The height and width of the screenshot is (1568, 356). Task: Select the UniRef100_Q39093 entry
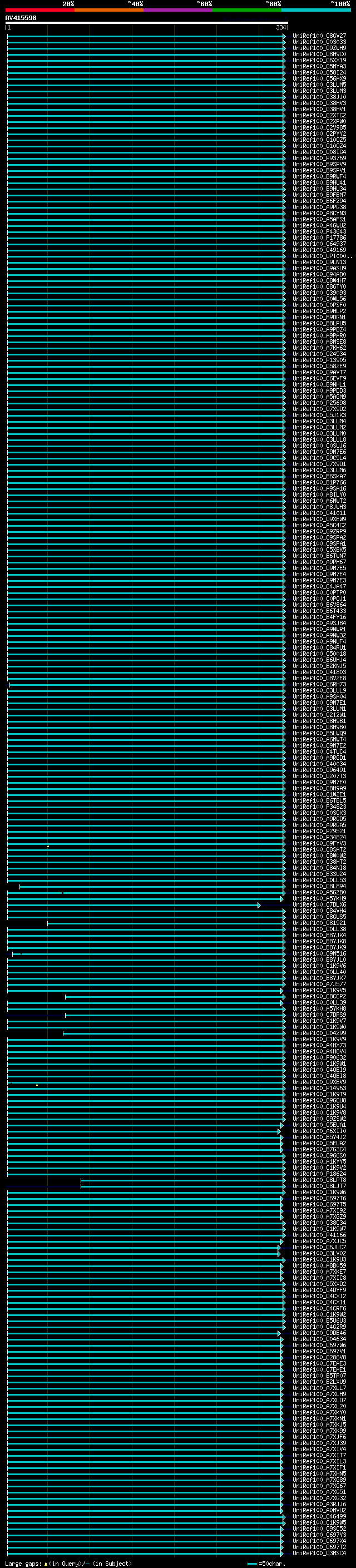click(x=319, y=293)
